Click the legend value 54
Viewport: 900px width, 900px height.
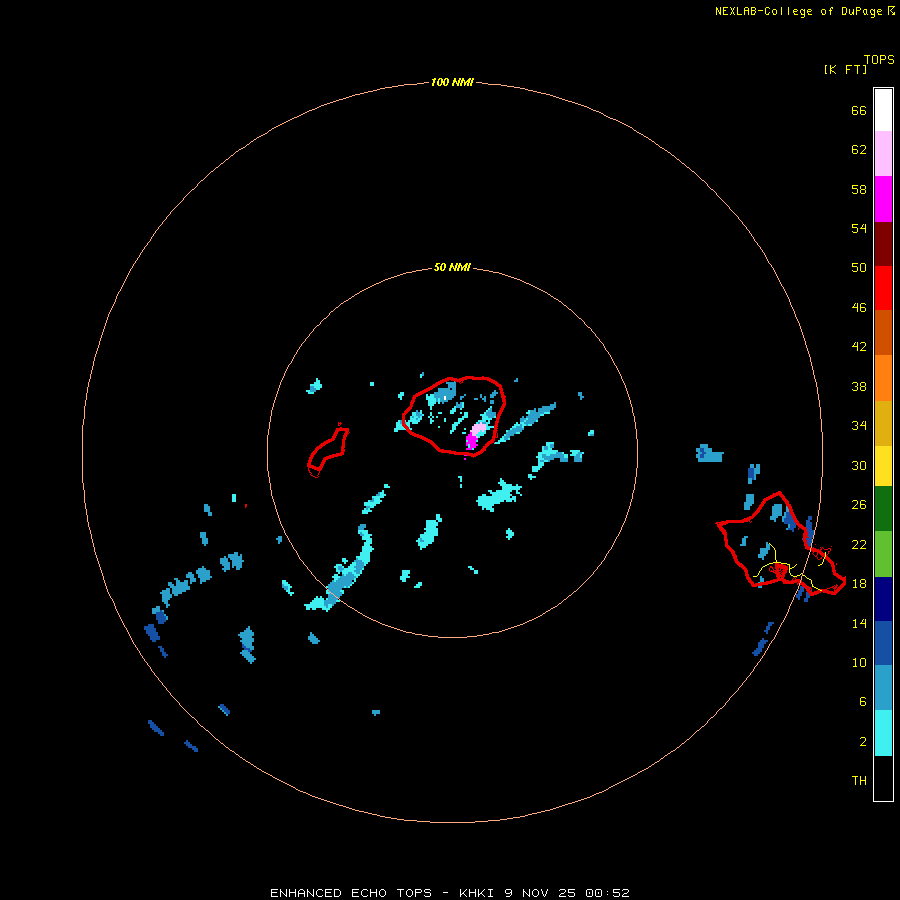(x=859, y=228)
